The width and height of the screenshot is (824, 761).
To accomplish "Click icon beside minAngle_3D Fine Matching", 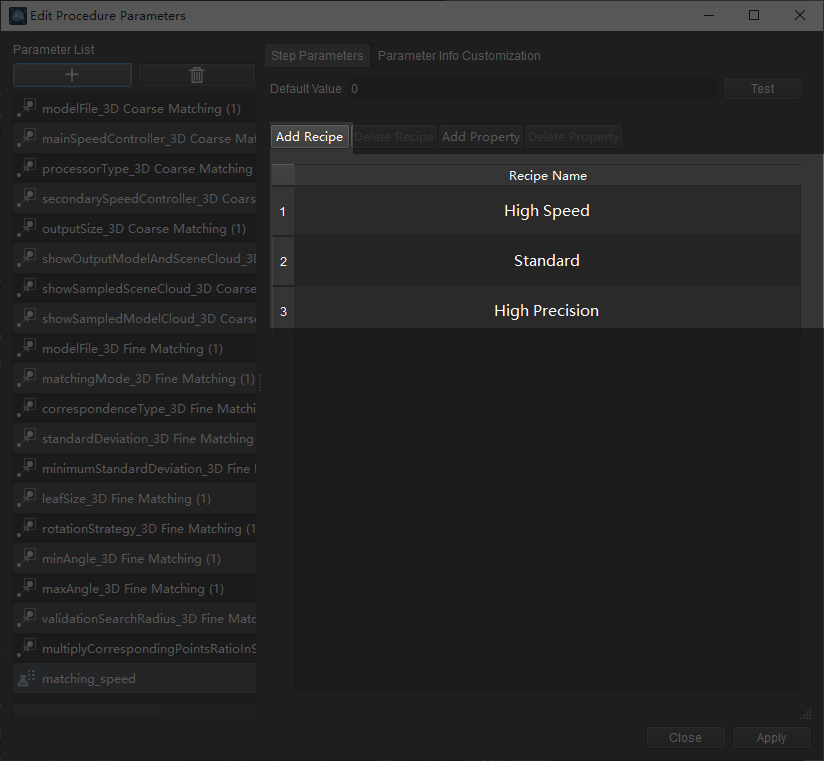I will pyautogui.click(x=27, y=558).
